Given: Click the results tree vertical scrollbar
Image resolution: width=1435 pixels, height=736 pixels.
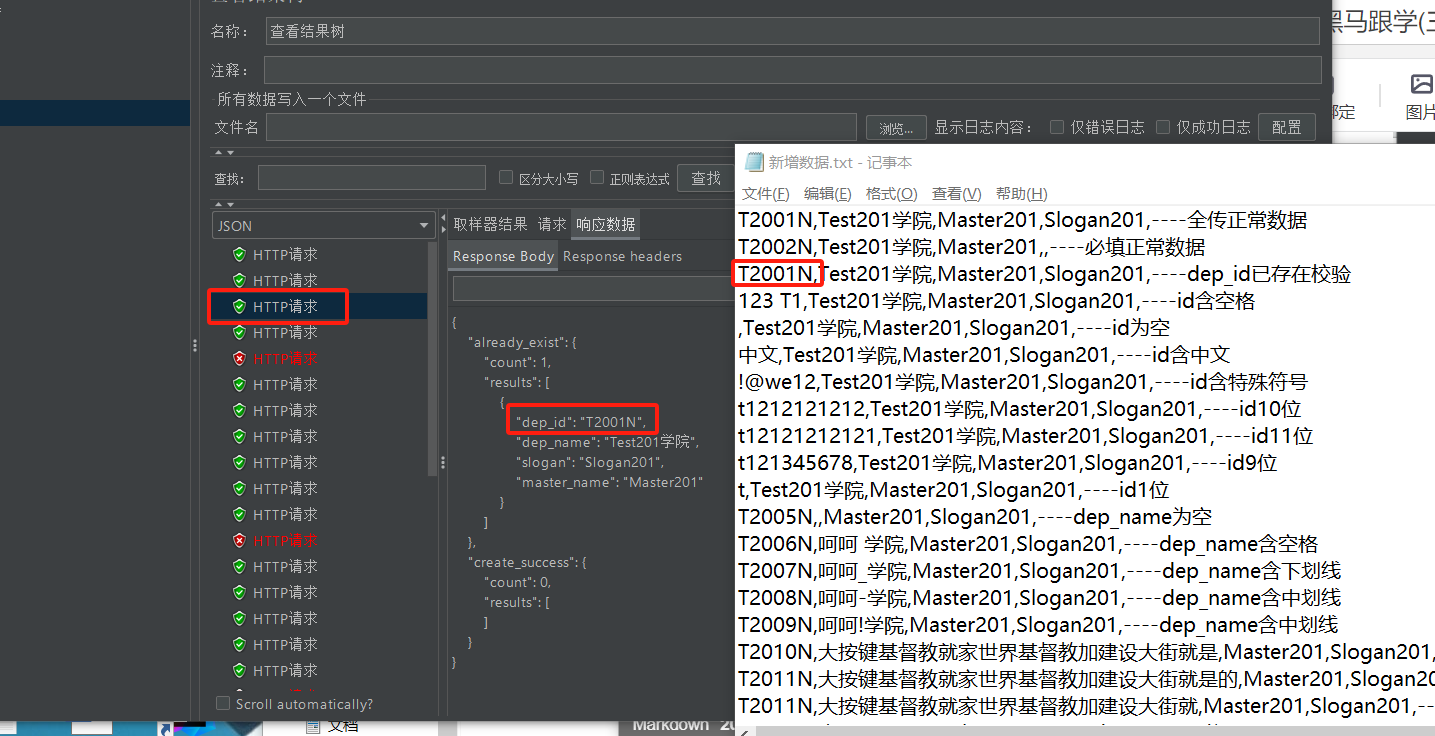Looking at the screenshot, I should coord(433,359).
